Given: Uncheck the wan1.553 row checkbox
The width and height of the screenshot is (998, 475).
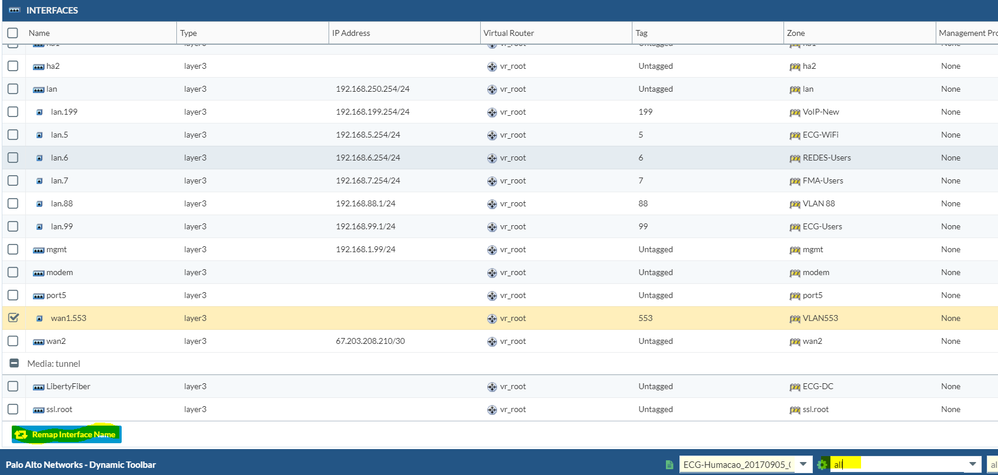Looking at the screenshot, I should point(13,318).
